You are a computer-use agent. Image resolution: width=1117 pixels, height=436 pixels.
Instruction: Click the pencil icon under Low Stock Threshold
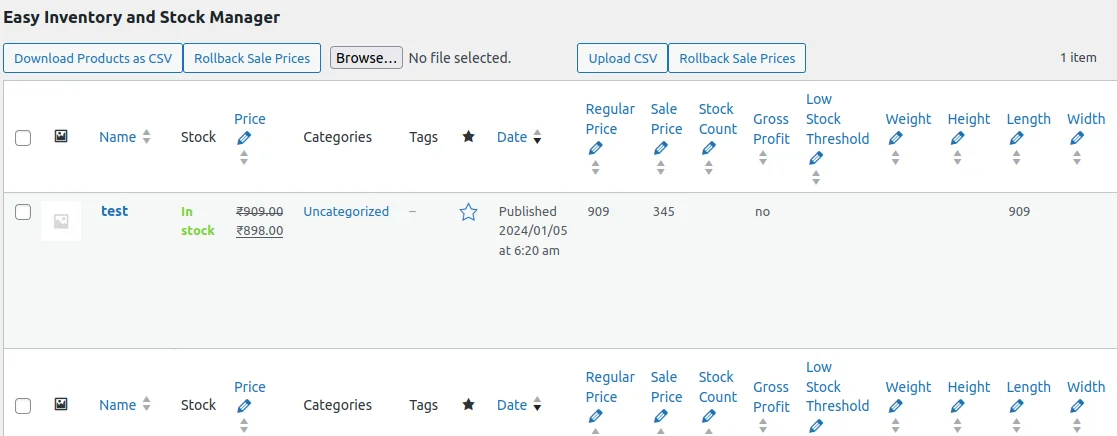tap(816, 158)
